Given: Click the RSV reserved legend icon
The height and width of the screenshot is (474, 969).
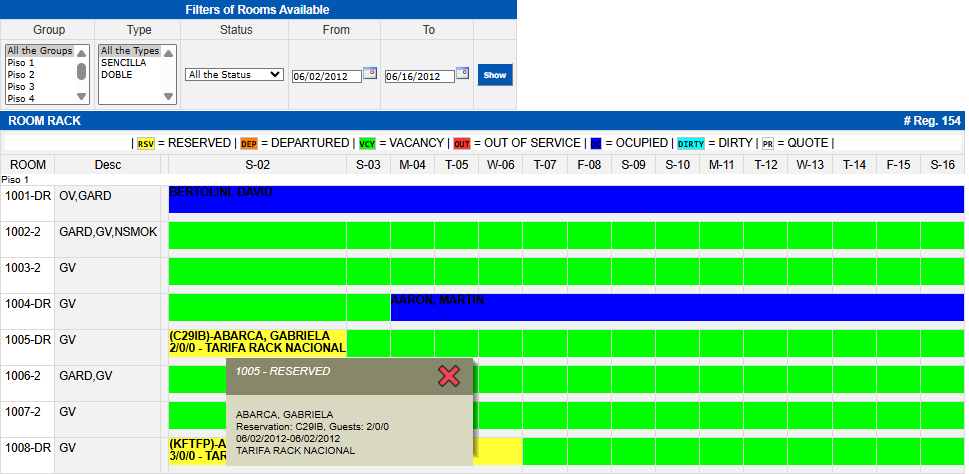Looking at the screenshot, I should tap(146, 144).
